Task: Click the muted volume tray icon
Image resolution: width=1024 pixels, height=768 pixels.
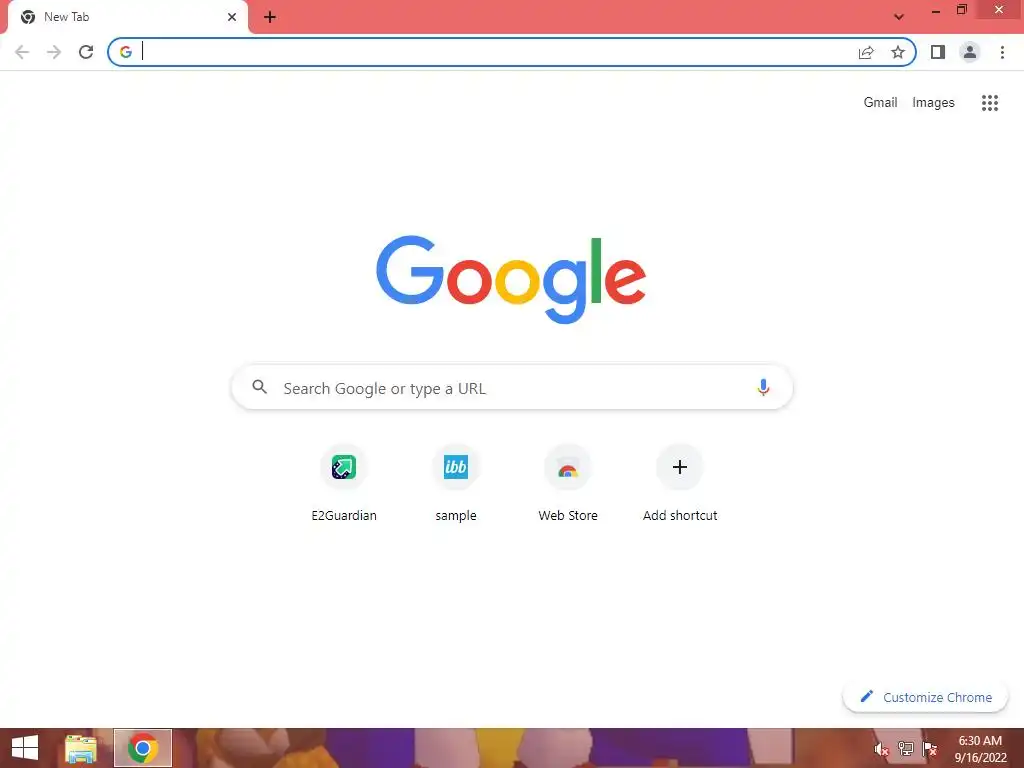Action: point(881,749)
